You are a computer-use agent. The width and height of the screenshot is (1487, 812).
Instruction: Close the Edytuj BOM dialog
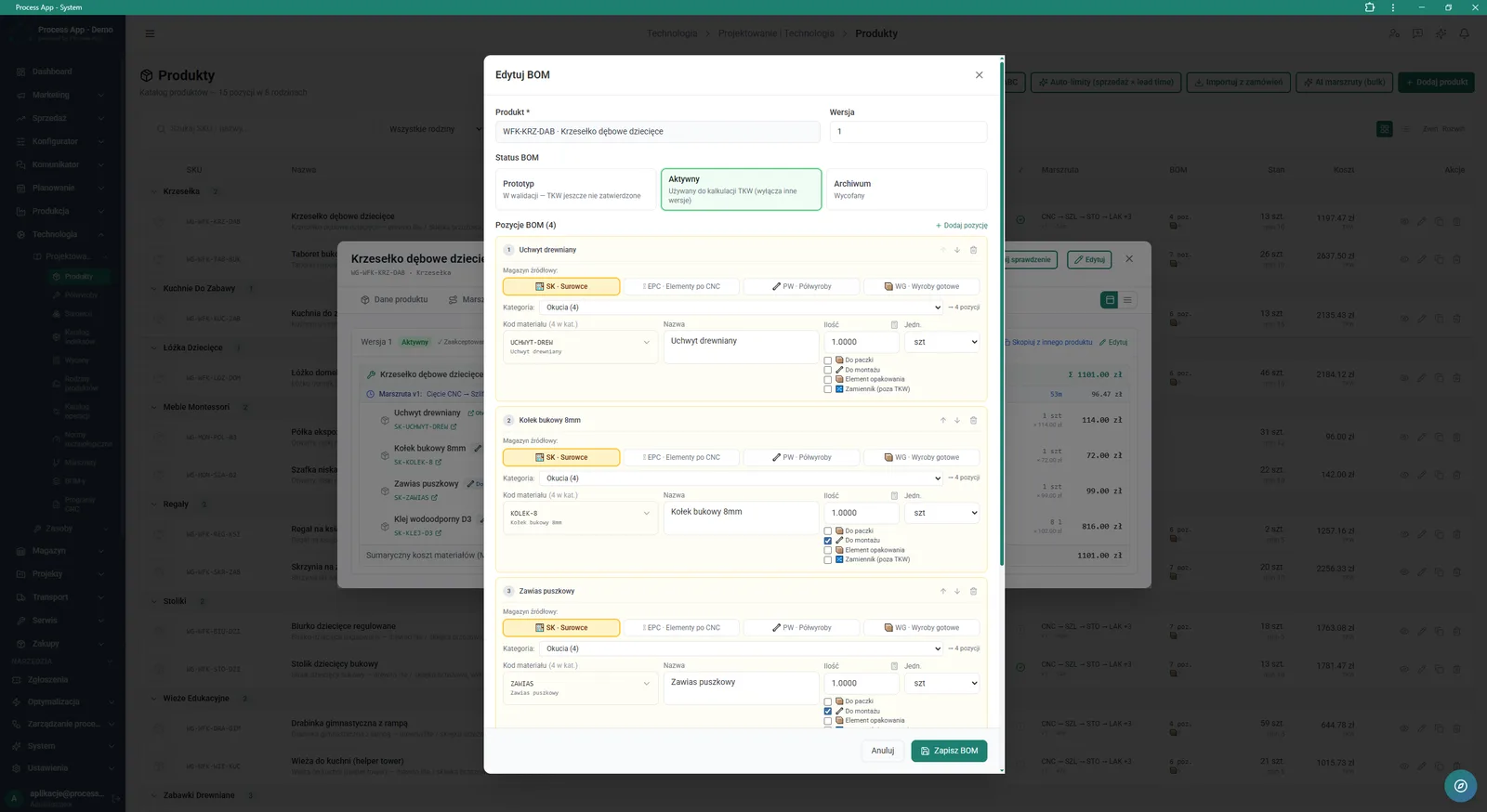coord(979,75)
